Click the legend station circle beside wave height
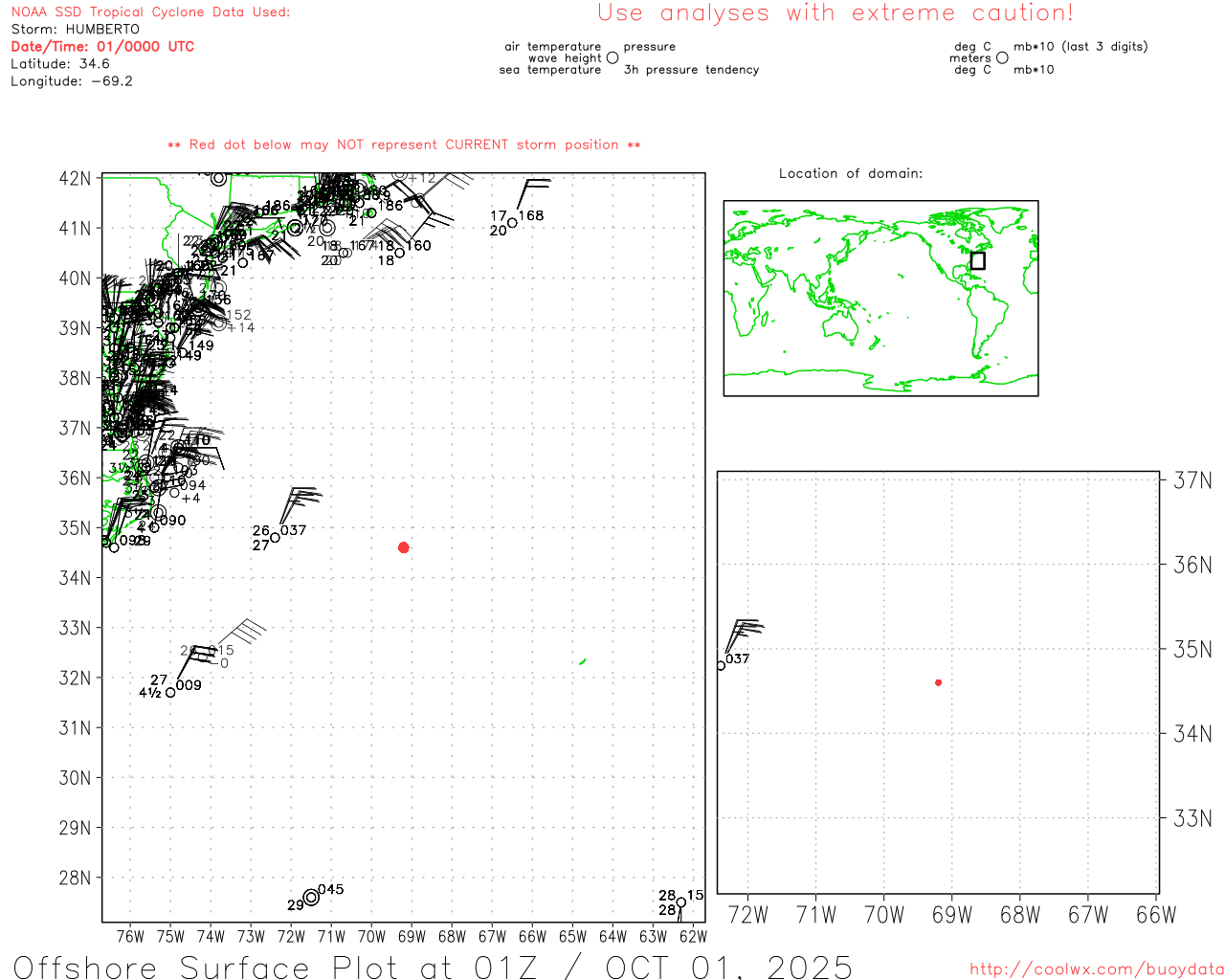 click(x=612, y=58)
